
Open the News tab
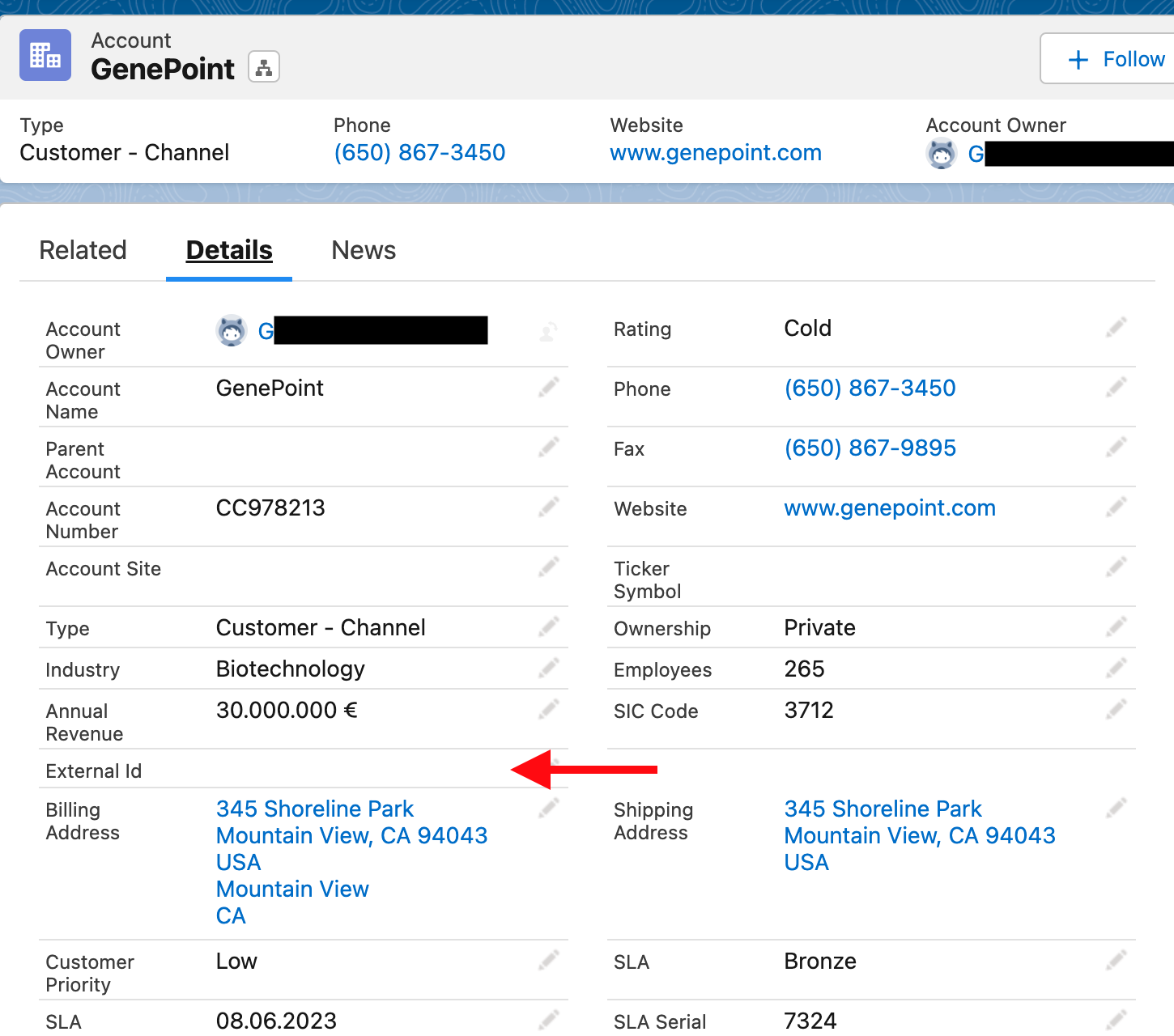[363, 250]
